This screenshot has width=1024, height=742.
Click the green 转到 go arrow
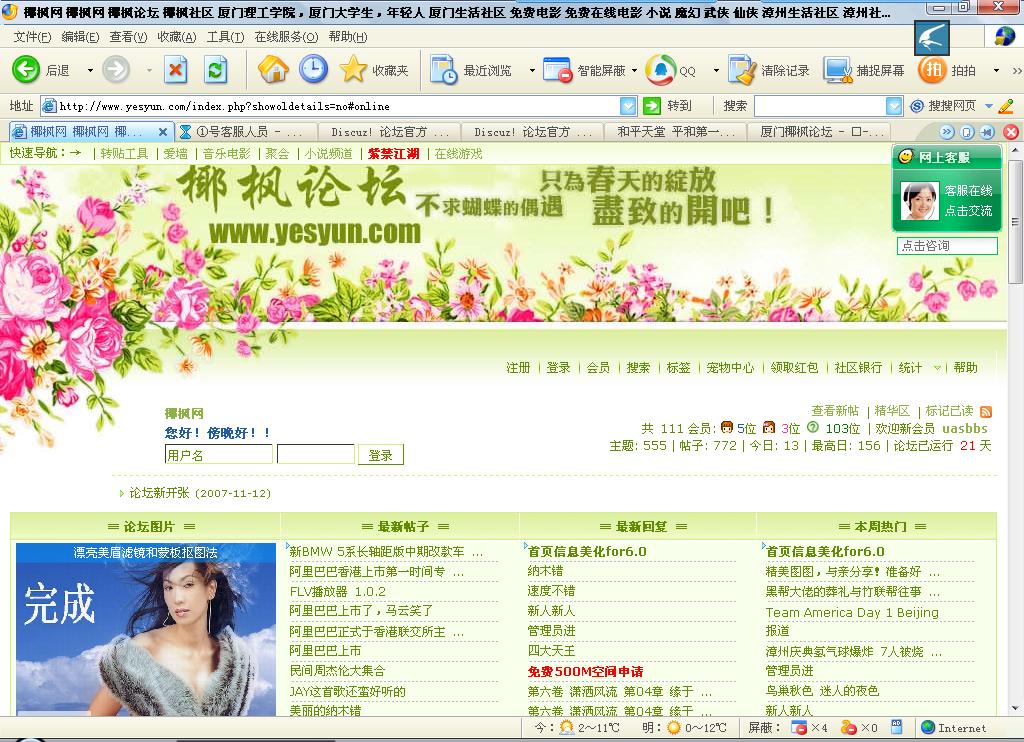coord(652,106)
